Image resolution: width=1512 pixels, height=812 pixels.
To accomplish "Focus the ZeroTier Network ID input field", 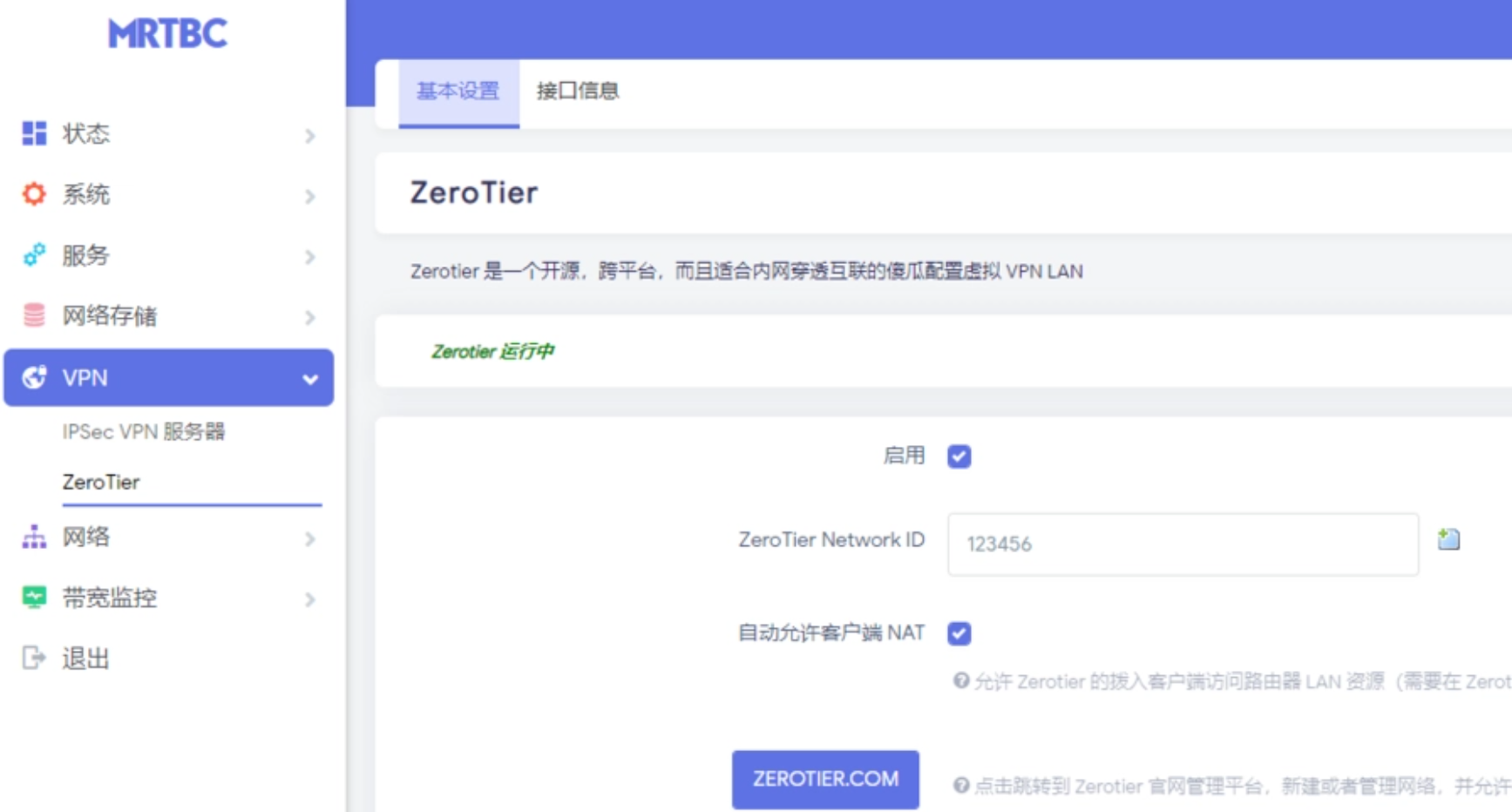I will point(1183,544).
